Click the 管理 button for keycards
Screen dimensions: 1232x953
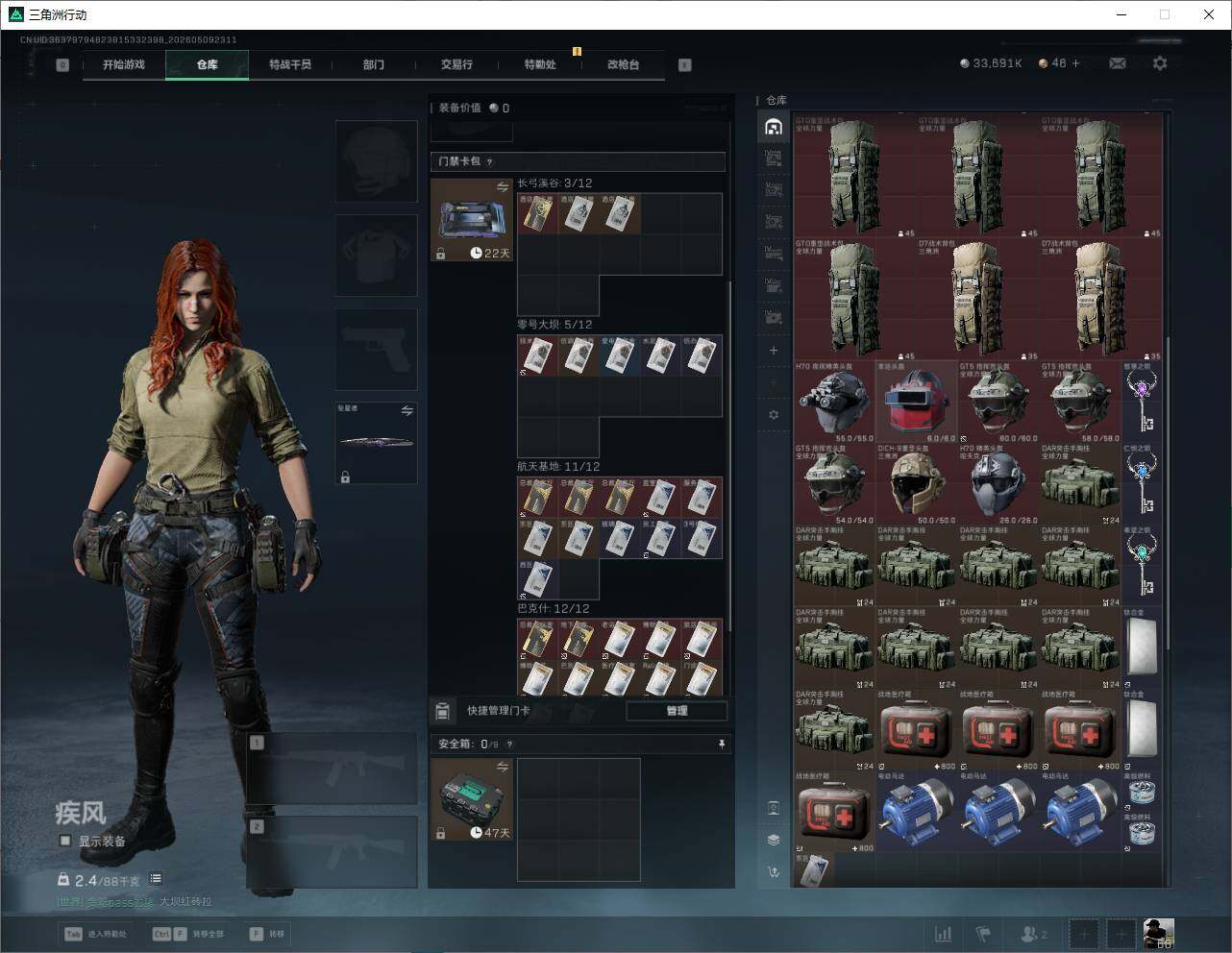[677, 711]
